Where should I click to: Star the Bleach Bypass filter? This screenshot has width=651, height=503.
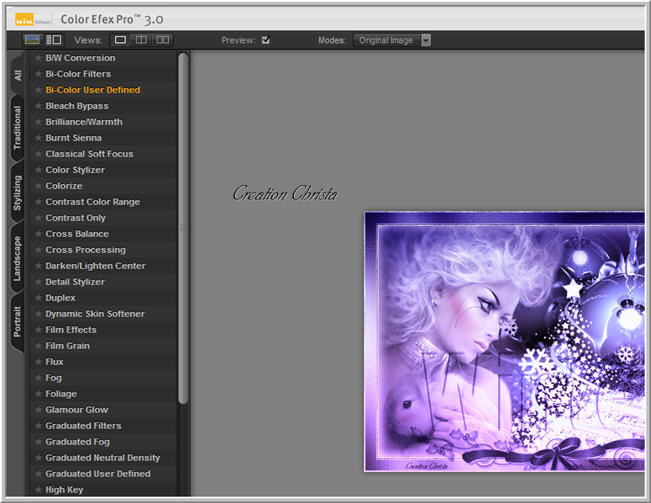(x=38, y=106)
